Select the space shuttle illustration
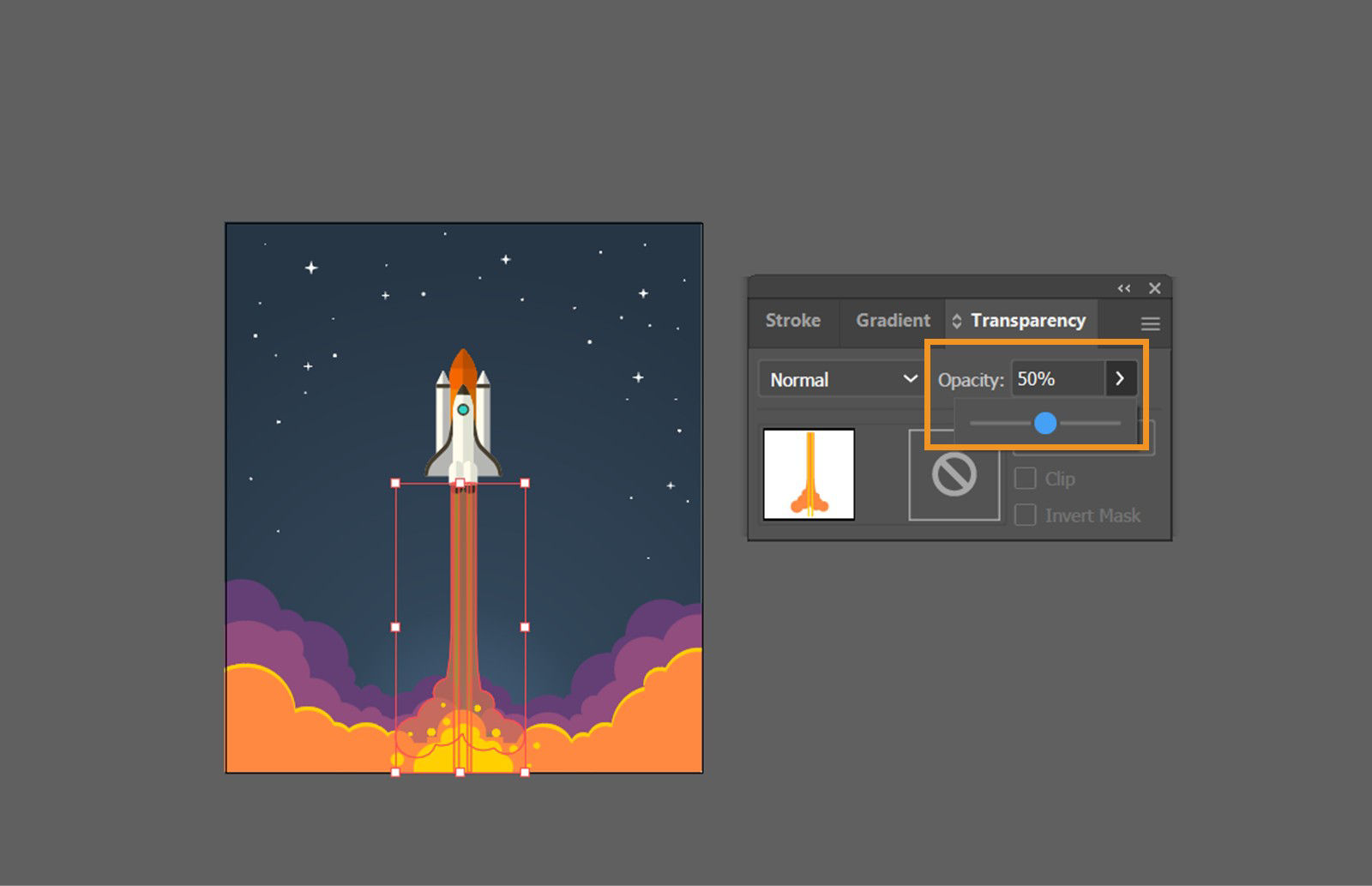Viewport: 1372px width, 886px height. (461, 412)
